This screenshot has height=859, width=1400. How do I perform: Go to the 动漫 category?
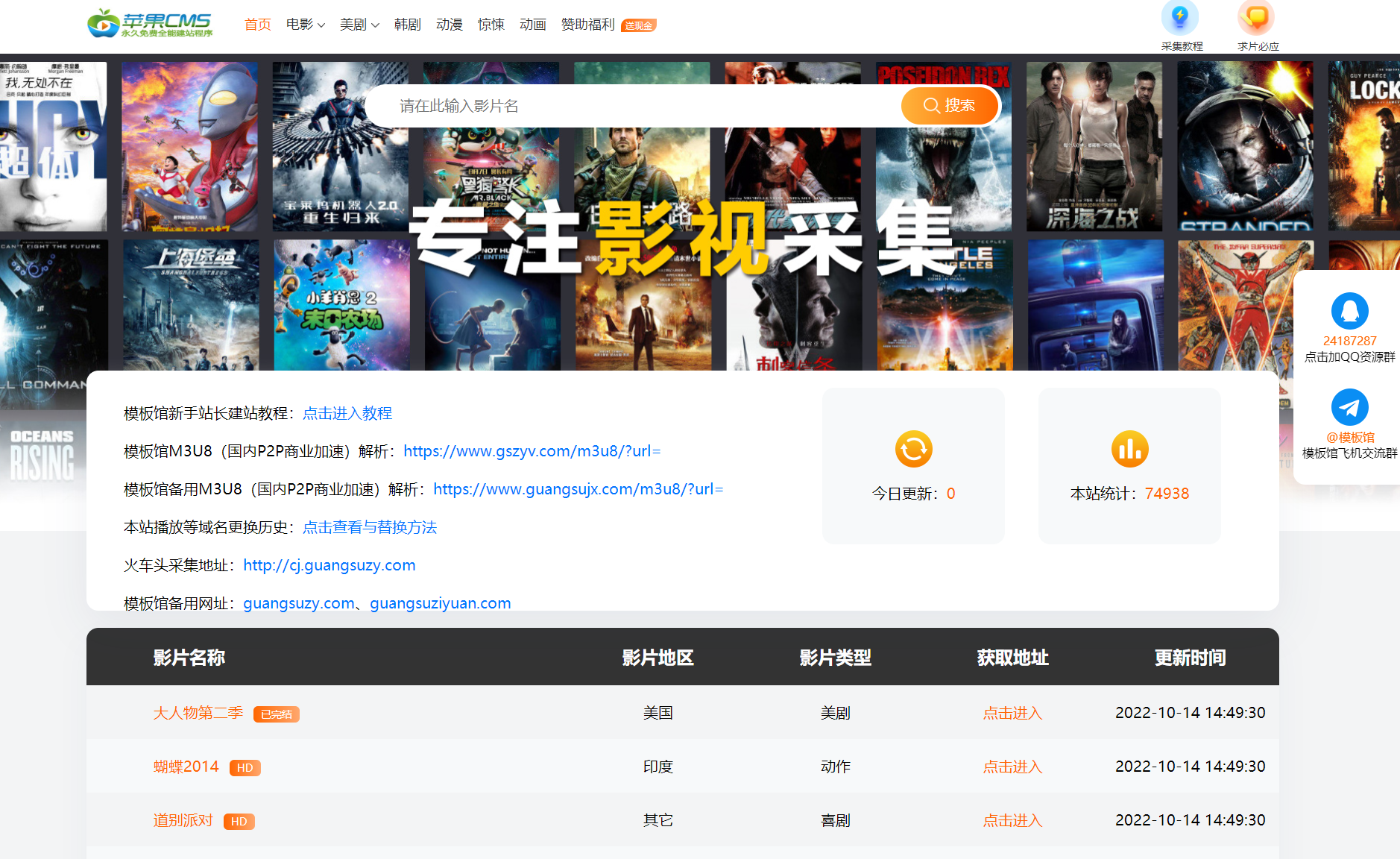[x=449, y=25]
